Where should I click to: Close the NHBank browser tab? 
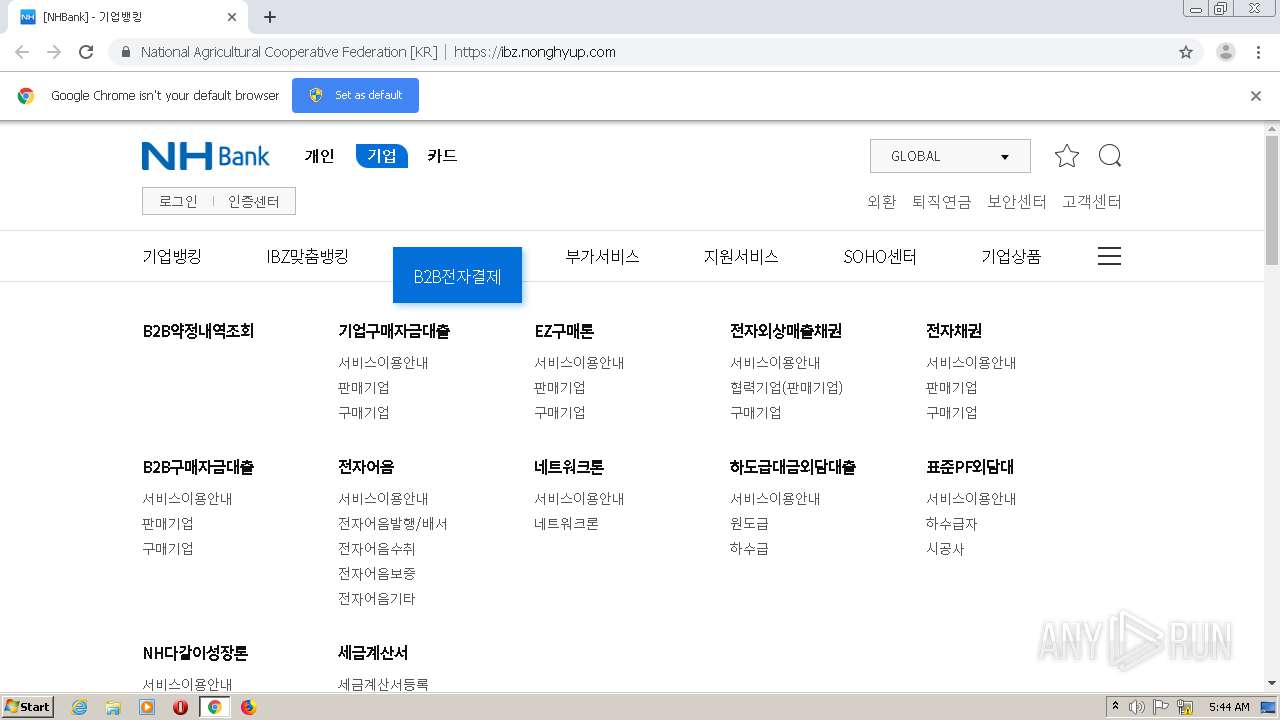232,17
